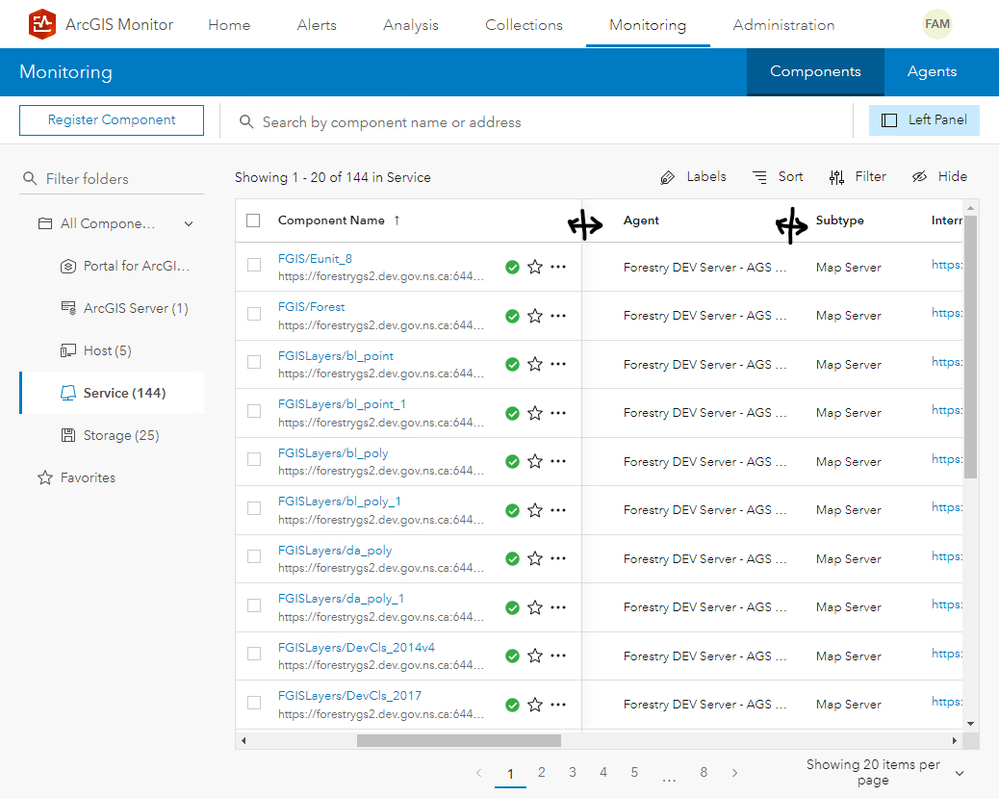Check the FGISLayers/bl_poly row checkbox
Image resolution: width=999 pixels, height=799 pixels.
(x=254, y=459)
